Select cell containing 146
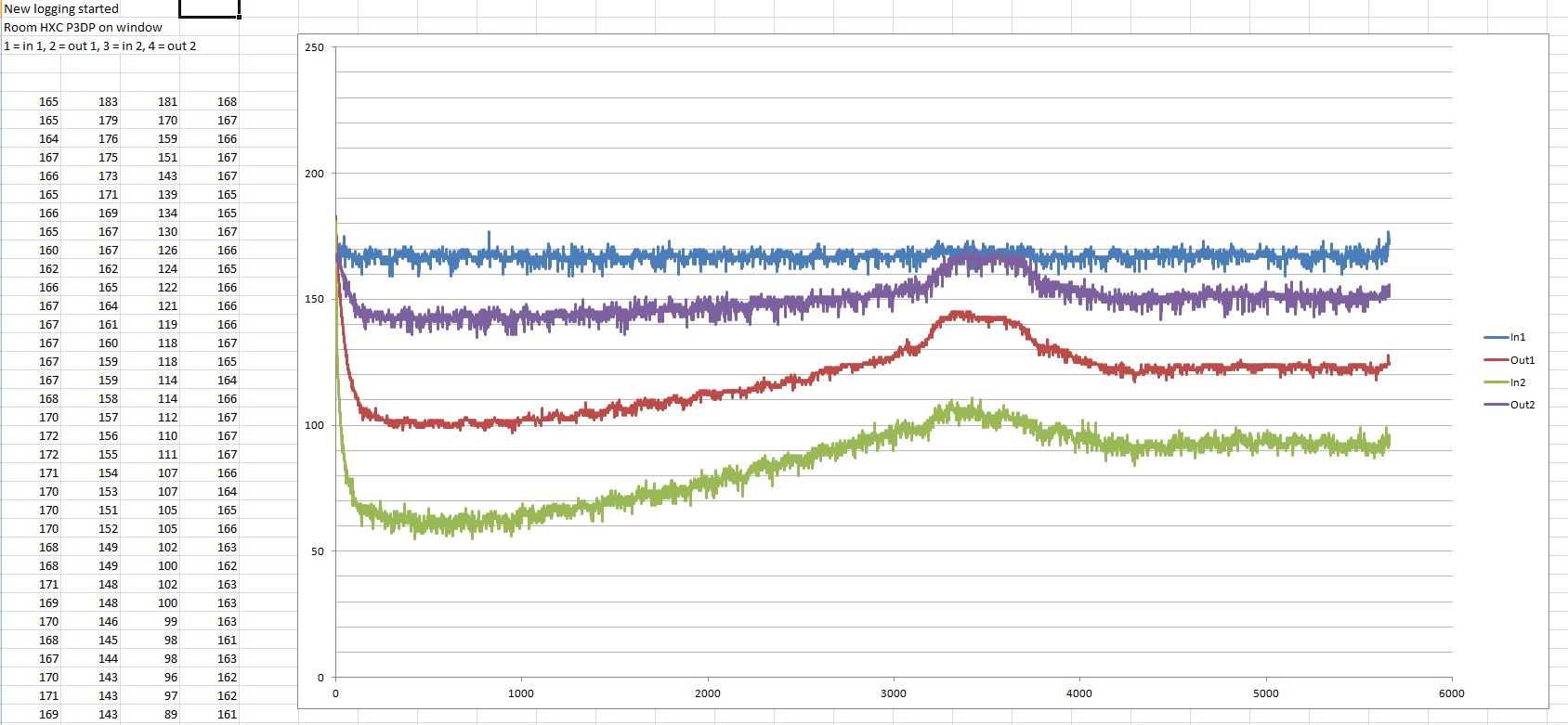1568x725 pixels. click(90, 621)
